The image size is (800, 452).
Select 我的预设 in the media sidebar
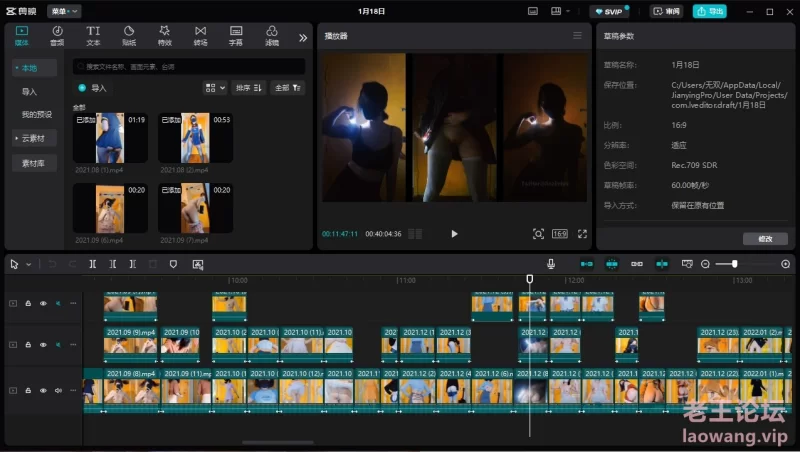(x=36, y=114)
